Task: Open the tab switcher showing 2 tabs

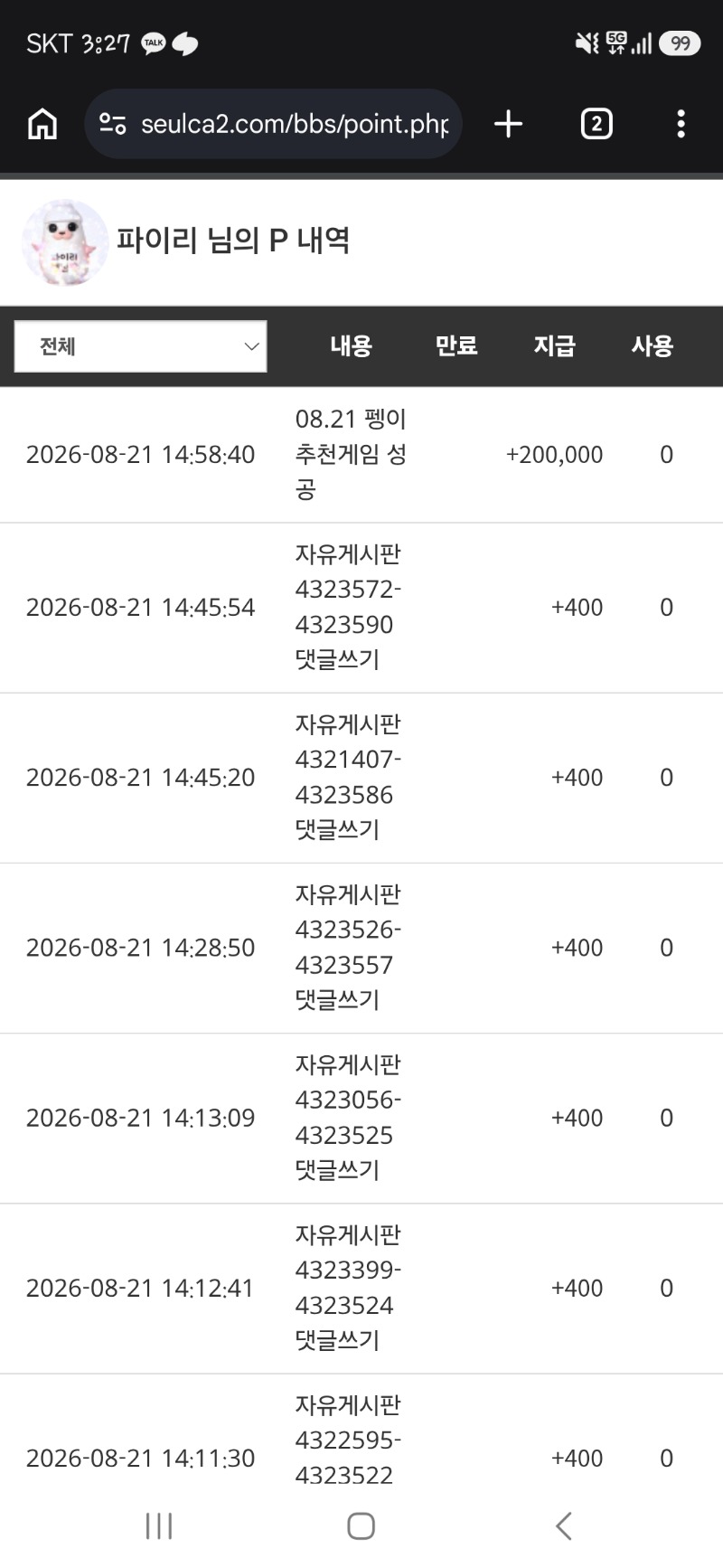Action: coord(596,124)
